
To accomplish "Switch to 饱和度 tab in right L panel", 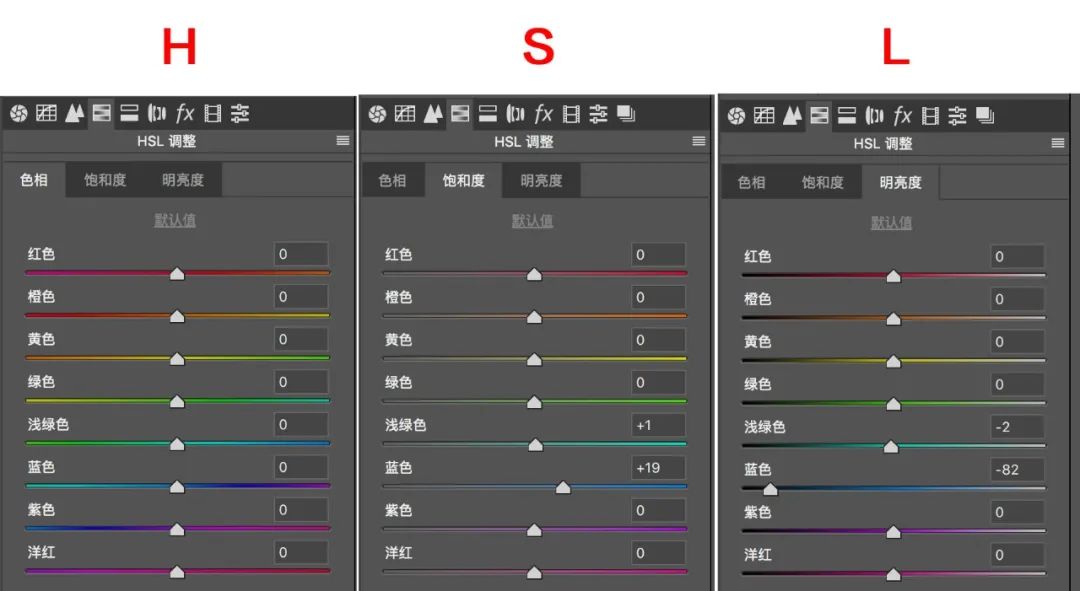I will (823, 183).
